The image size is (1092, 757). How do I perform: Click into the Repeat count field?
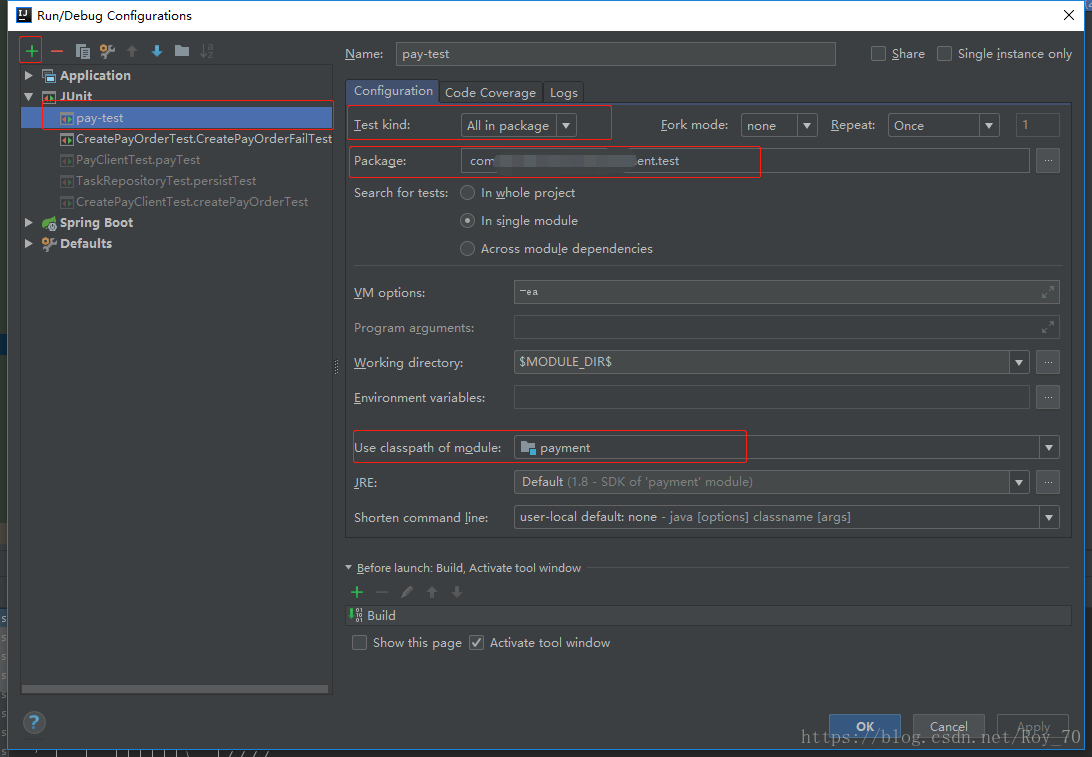pos(1038,125)
